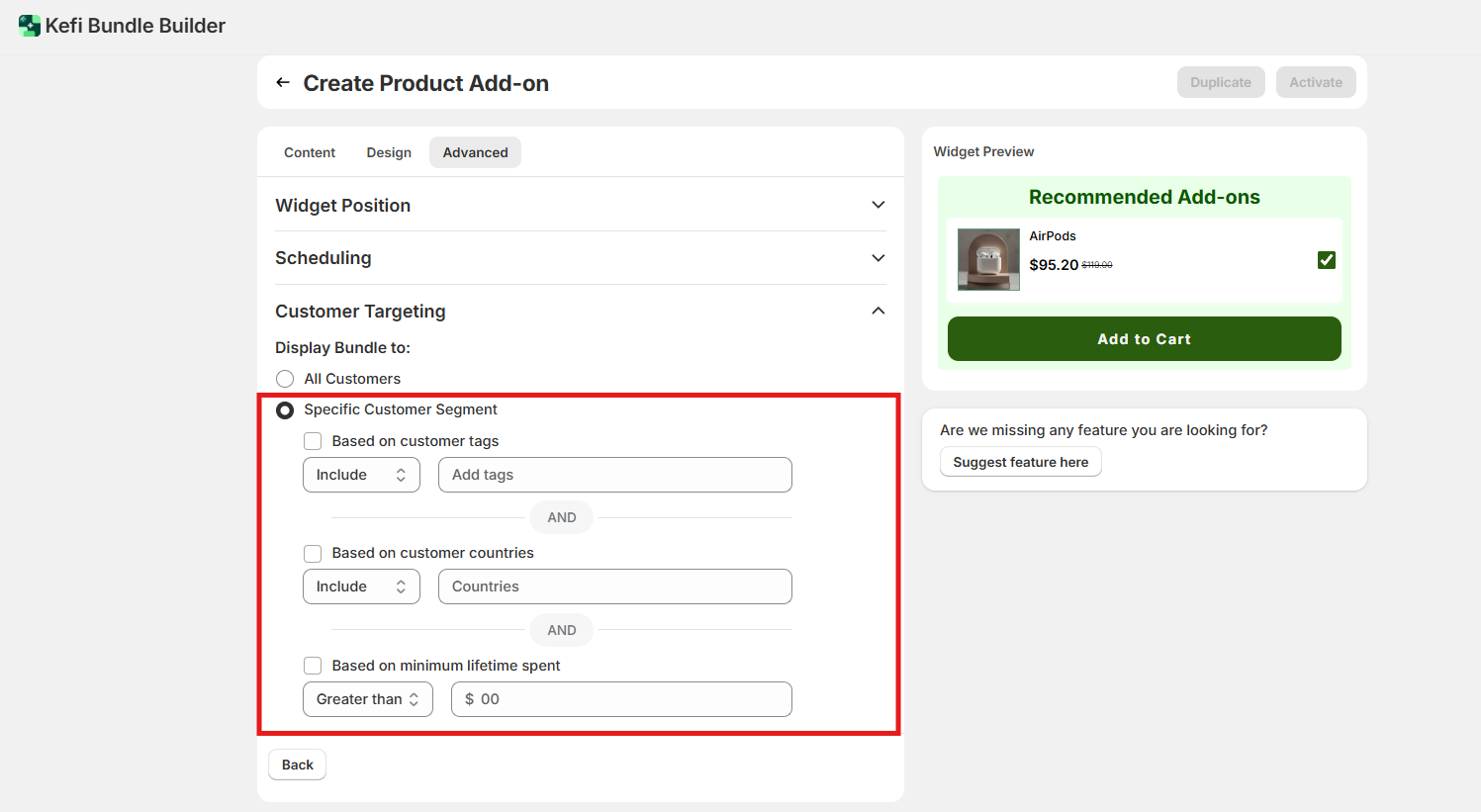1481x812 pixels.
Task: Click Suggest feature here button
Action: pyautogui.click(x=1020, y=462)
